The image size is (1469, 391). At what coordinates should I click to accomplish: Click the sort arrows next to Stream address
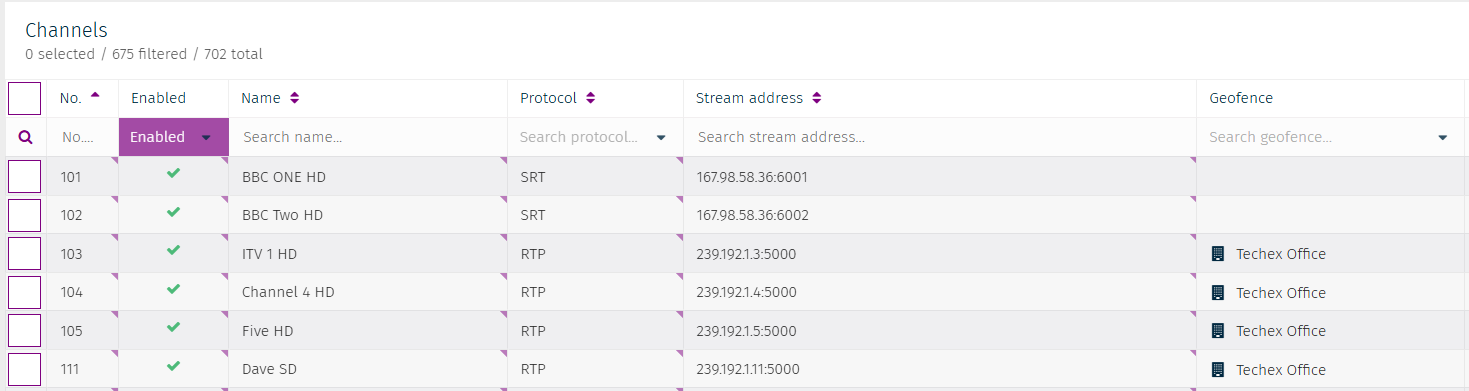(816, 98)
